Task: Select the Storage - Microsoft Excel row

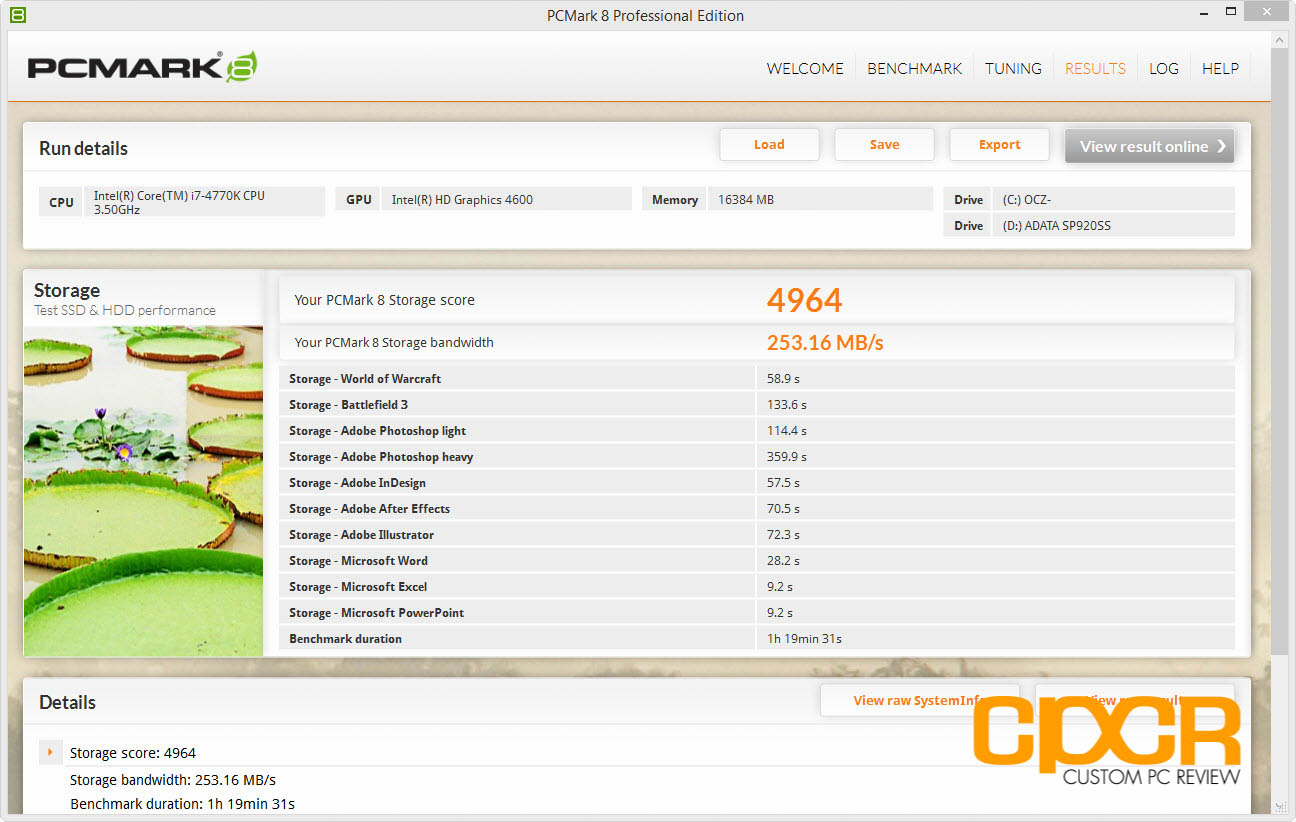Action: (757, 587)
